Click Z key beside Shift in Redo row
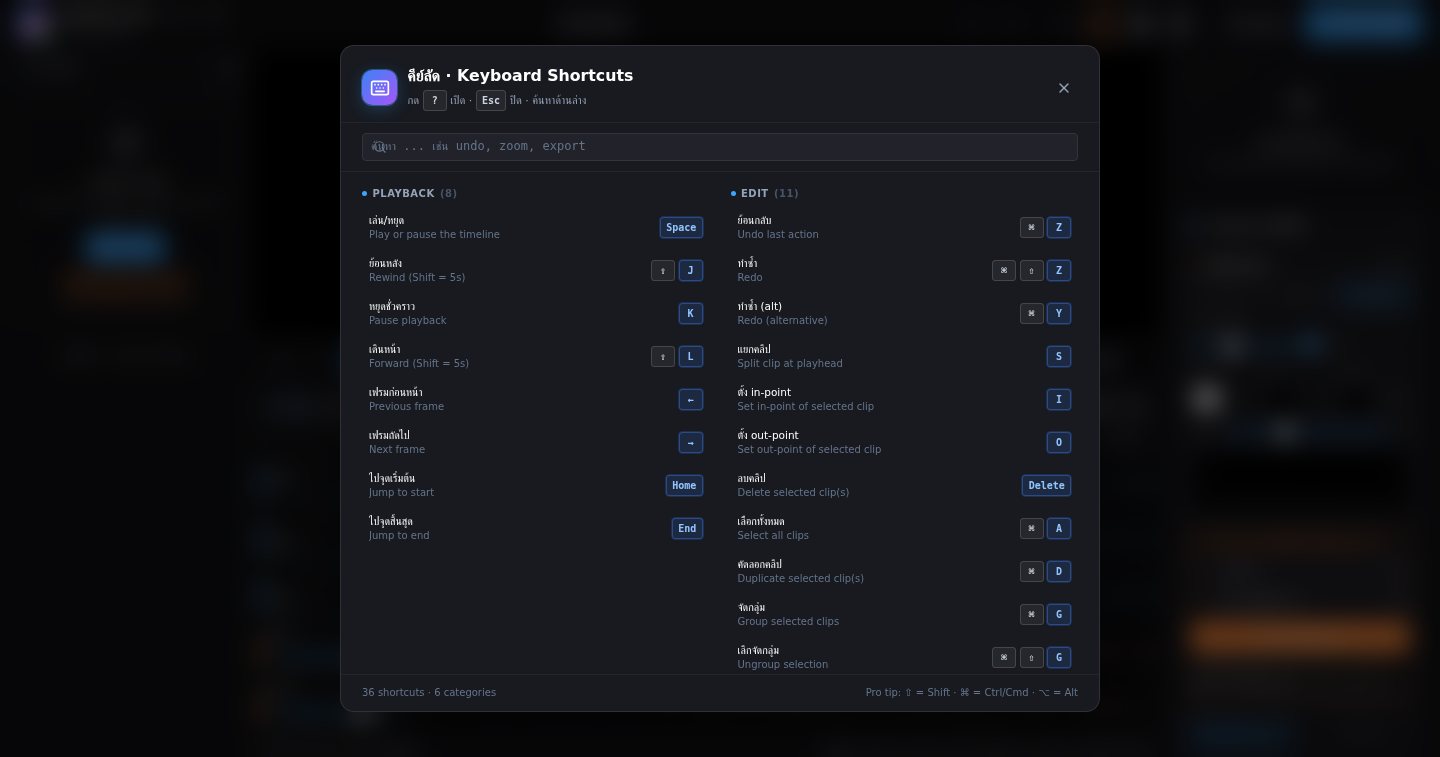 point(1059,271)
